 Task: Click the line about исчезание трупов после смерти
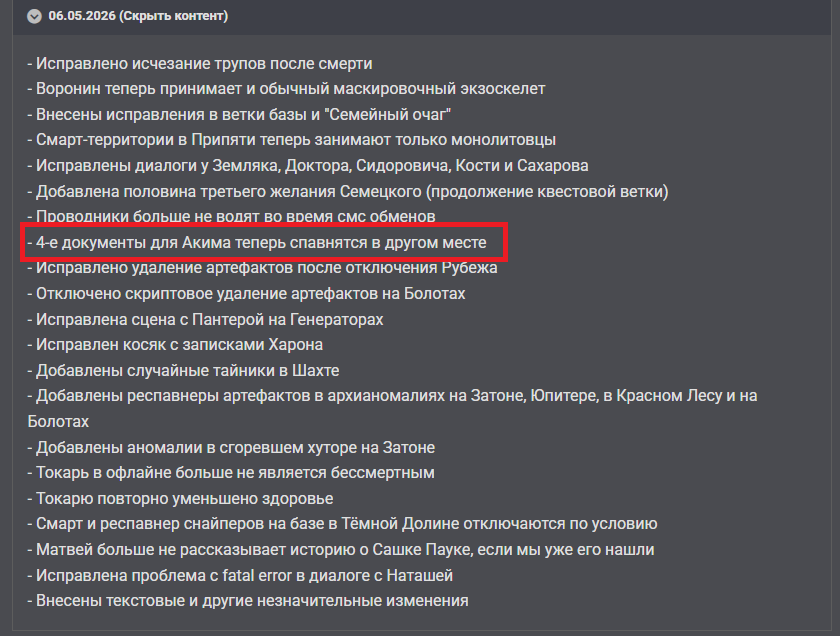pos(200,64)
